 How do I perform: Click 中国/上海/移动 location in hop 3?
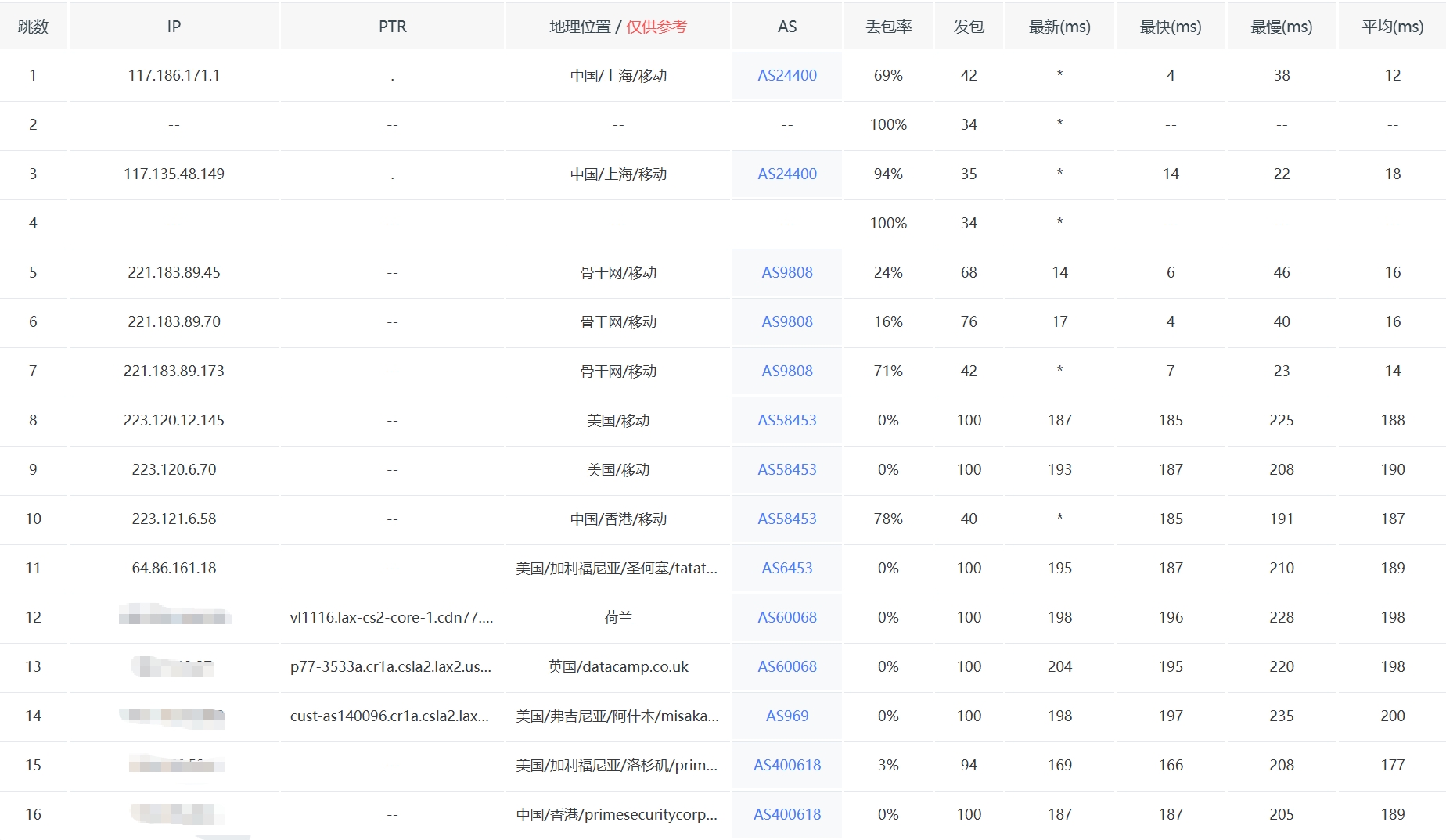[618, 174]
